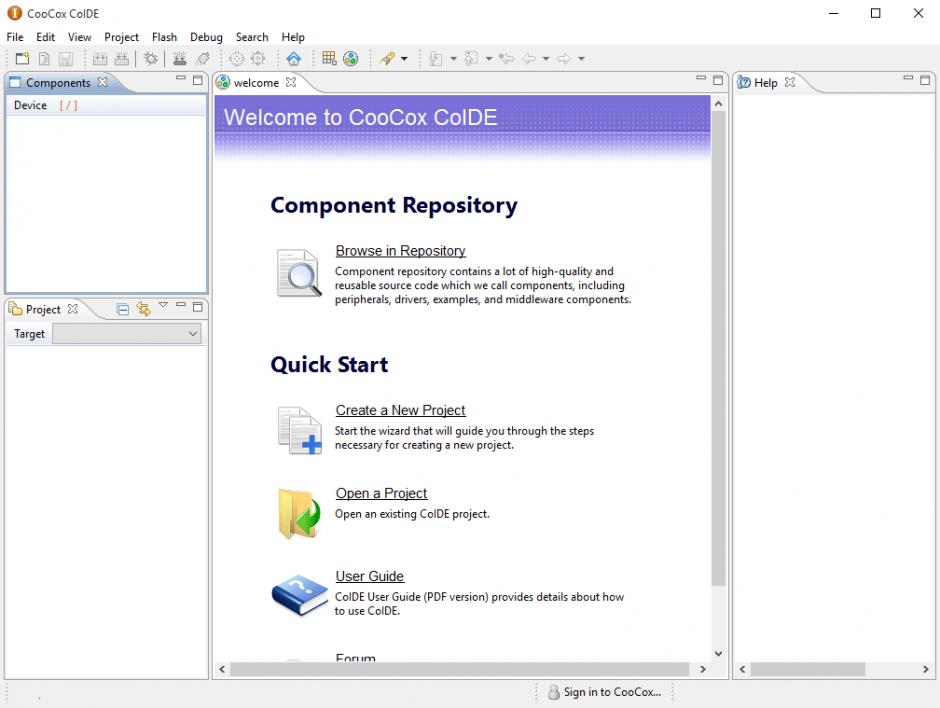Click the rocket External Tools icon
This screenshot has width=940, height=708.
tap(387, 59)
